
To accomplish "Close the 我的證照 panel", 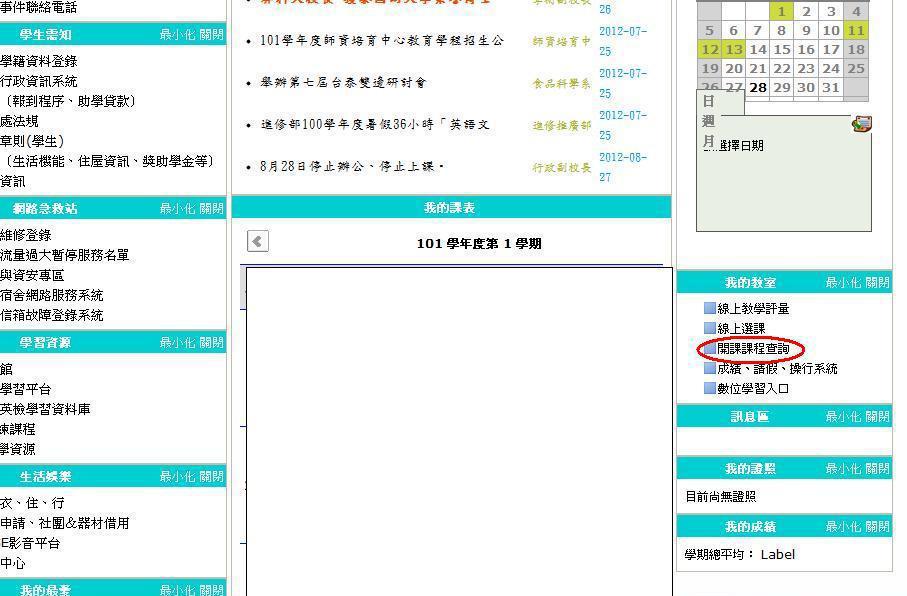I will [x=877, y=468].
